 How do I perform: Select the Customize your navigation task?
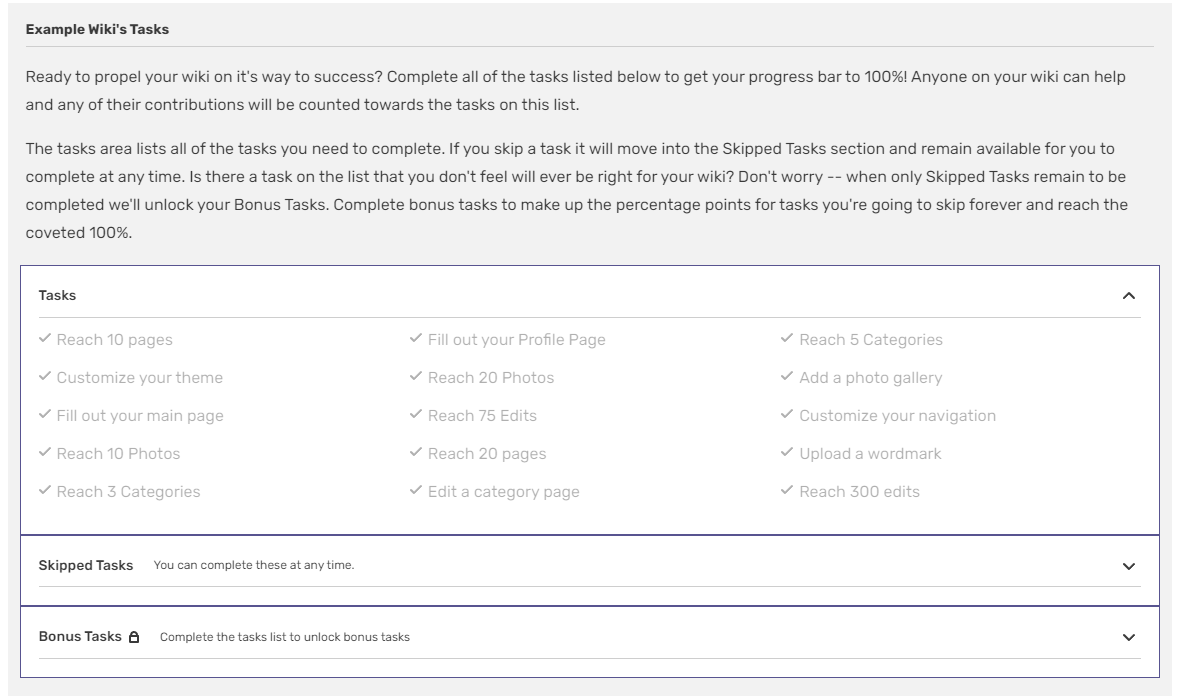[x=897, y=416]
